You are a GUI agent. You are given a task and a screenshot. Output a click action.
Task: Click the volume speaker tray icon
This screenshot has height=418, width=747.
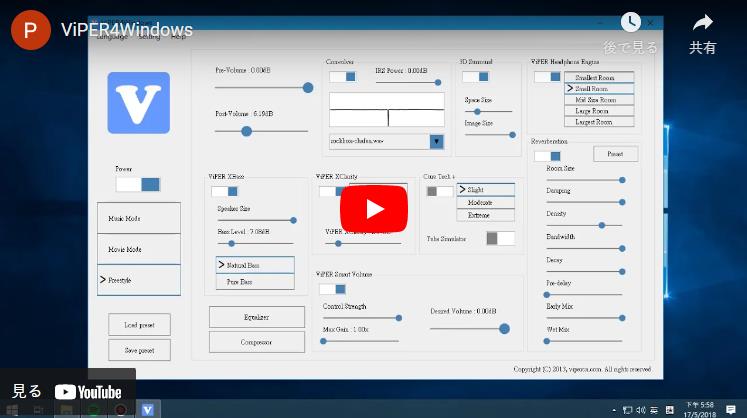pos(641,410)
